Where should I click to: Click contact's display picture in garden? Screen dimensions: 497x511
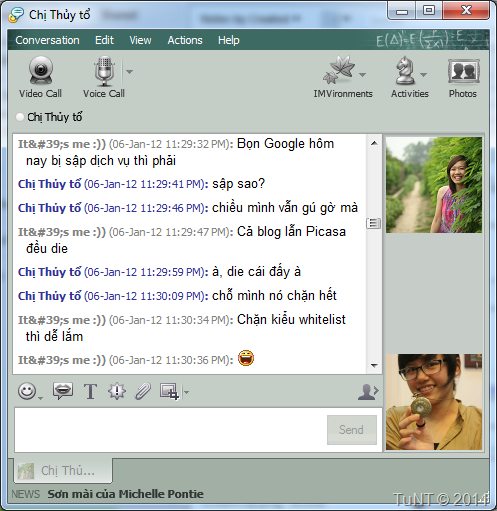[434, 185]
